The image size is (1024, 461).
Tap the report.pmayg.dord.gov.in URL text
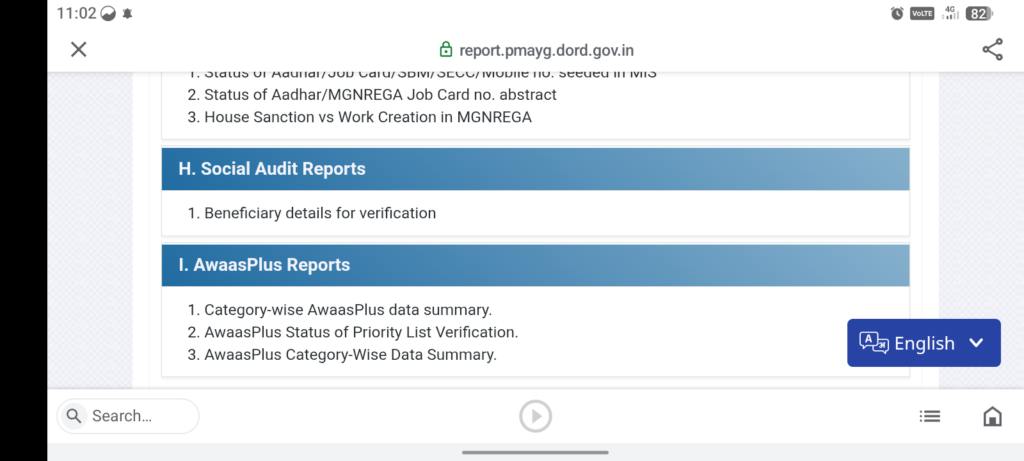click(546, 50)
